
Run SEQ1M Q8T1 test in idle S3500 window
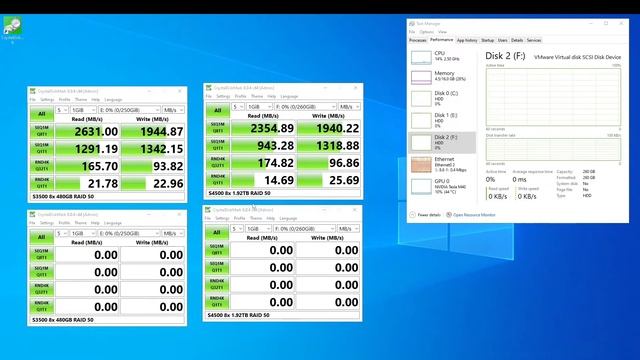42,255
